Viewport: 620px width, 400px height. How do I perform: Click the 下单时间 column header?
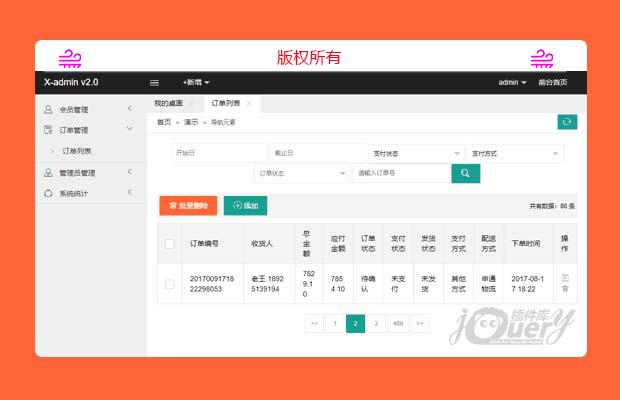click(x=526, y=243)
